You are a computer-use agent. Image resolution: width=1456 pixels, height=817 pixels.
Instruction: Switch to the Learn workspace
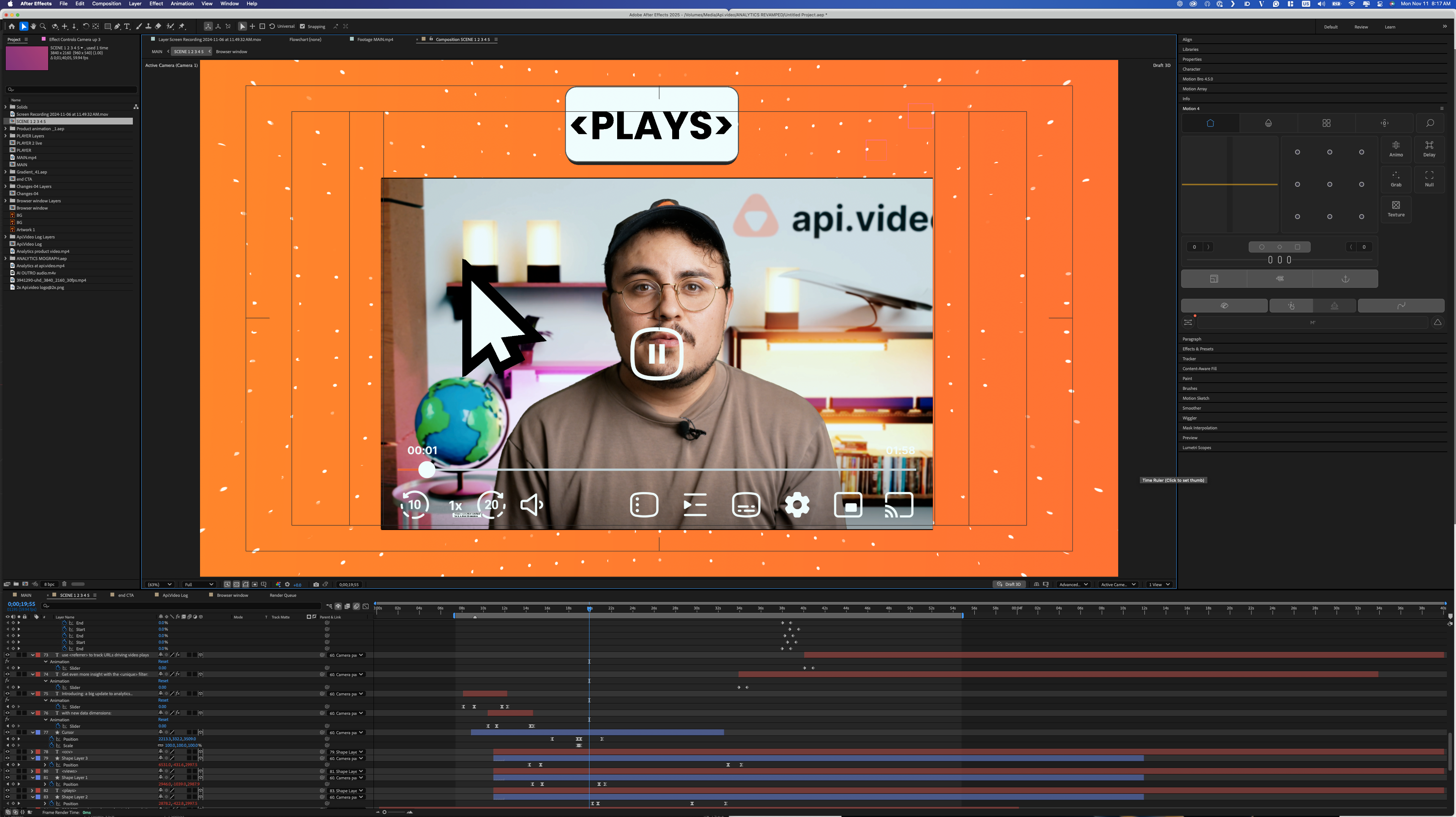click(x=1390, y=27)
